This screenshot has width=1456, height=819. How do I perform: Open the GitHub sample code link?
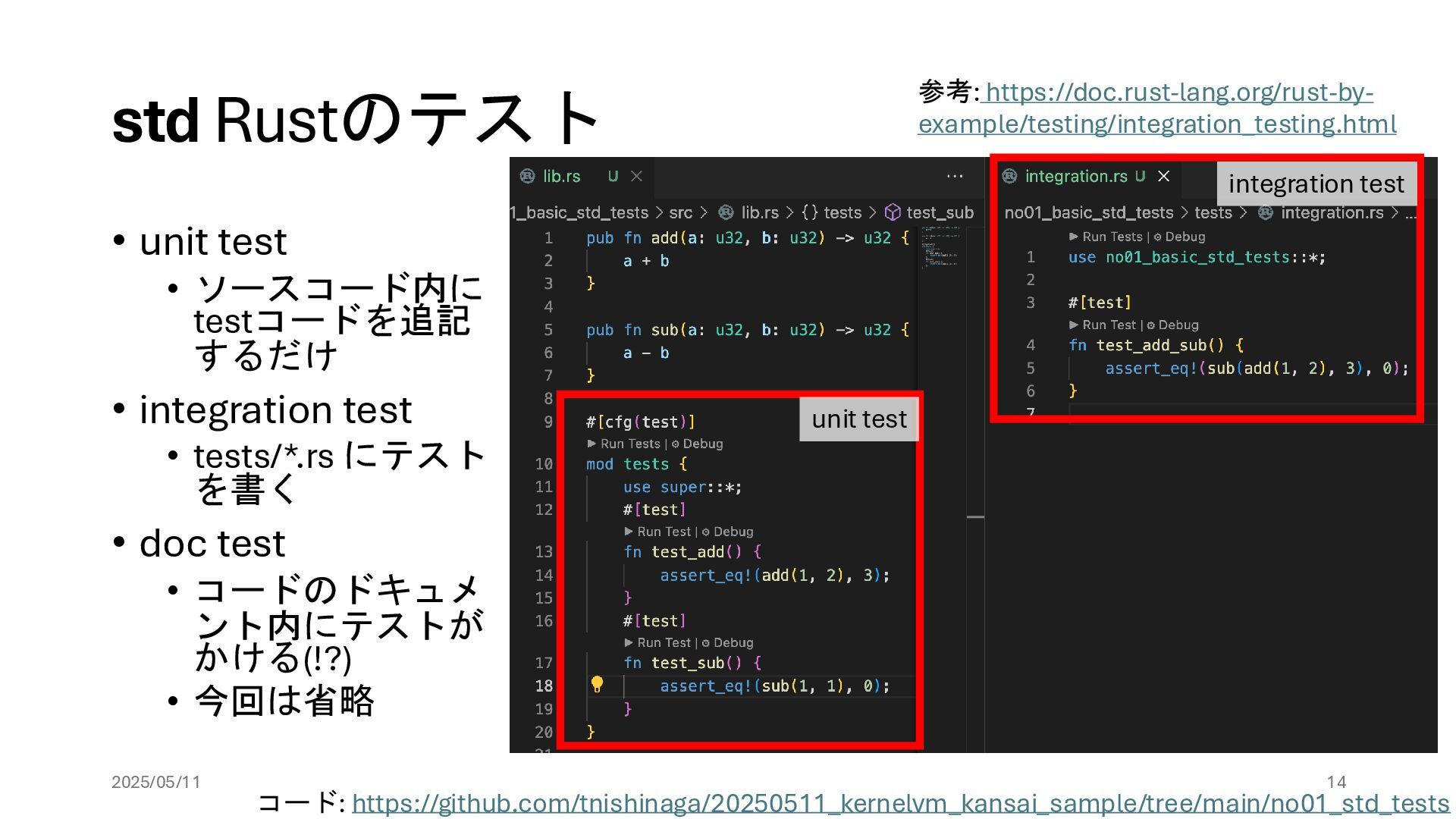[x=900, y=803]
